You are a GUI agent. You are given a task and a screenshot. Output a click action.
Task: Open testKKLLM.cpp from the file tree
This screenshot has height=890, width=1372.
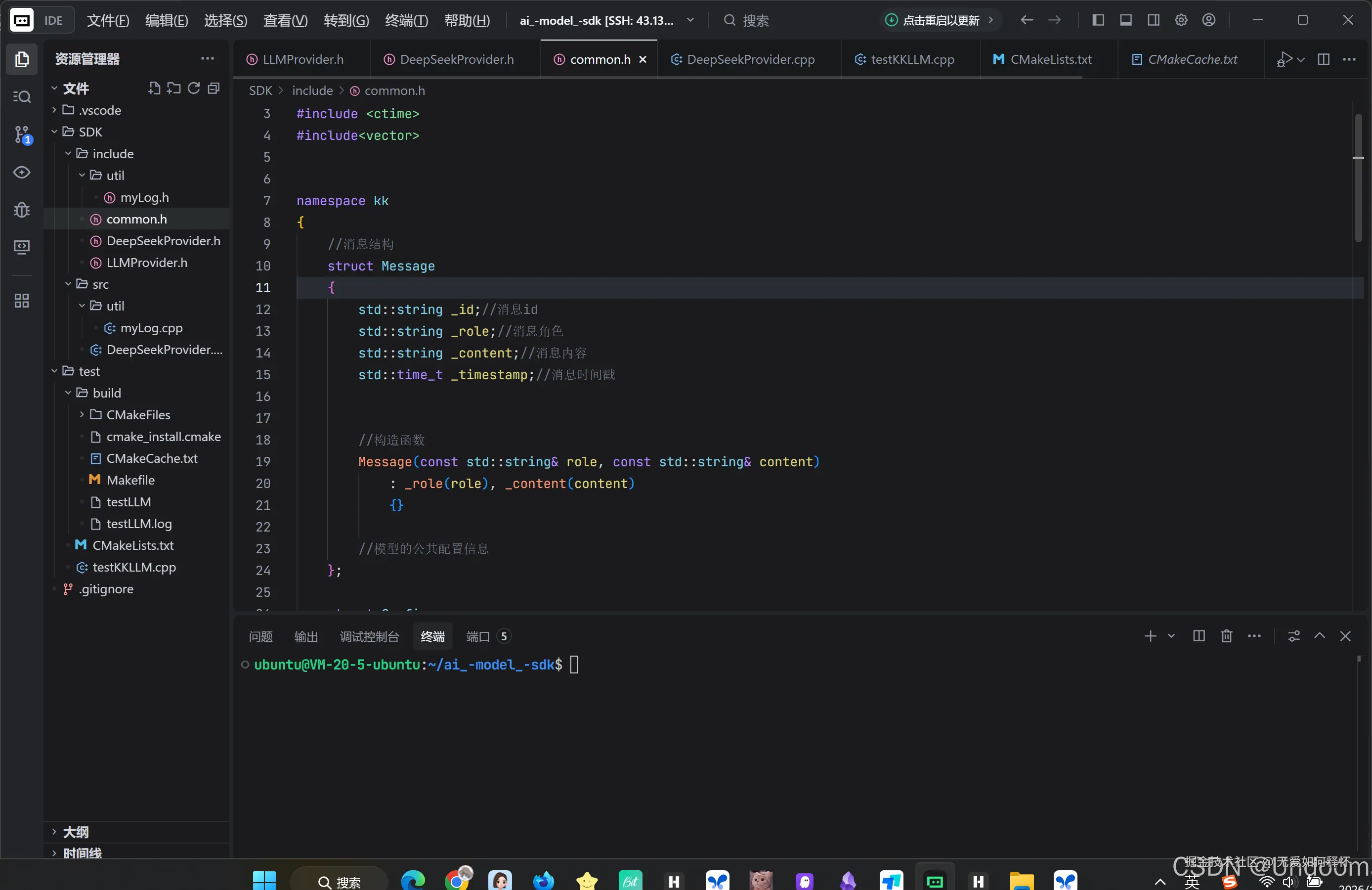tap(134, 567)
